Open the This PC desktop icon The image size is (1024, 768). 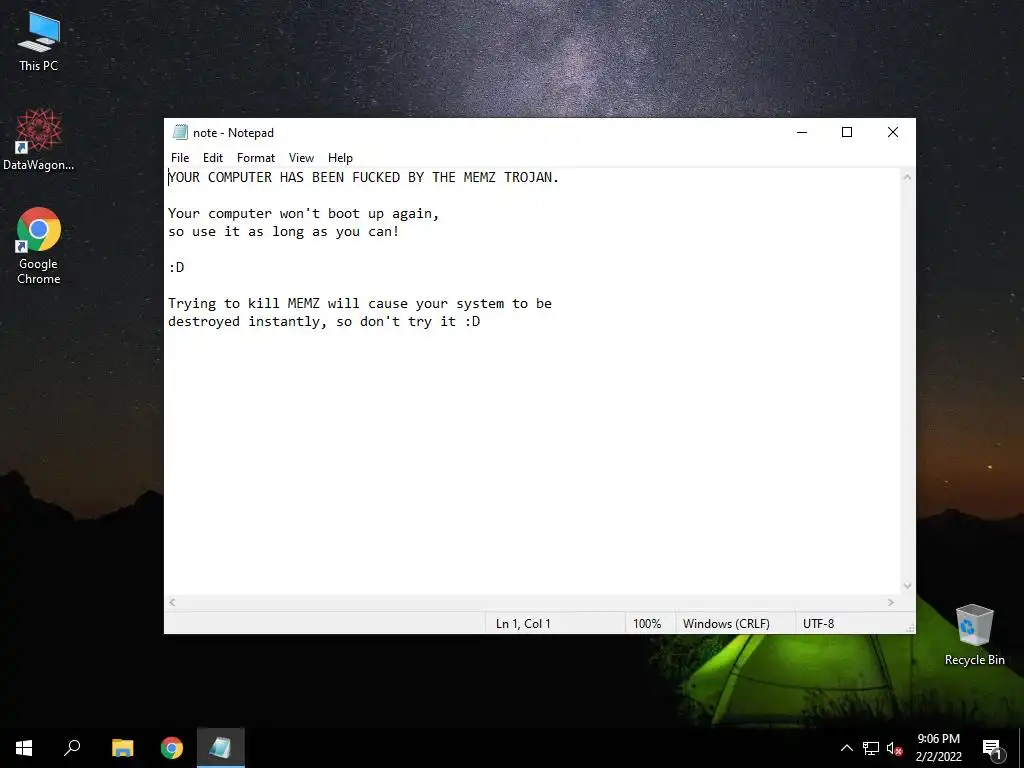click(39, 42)
